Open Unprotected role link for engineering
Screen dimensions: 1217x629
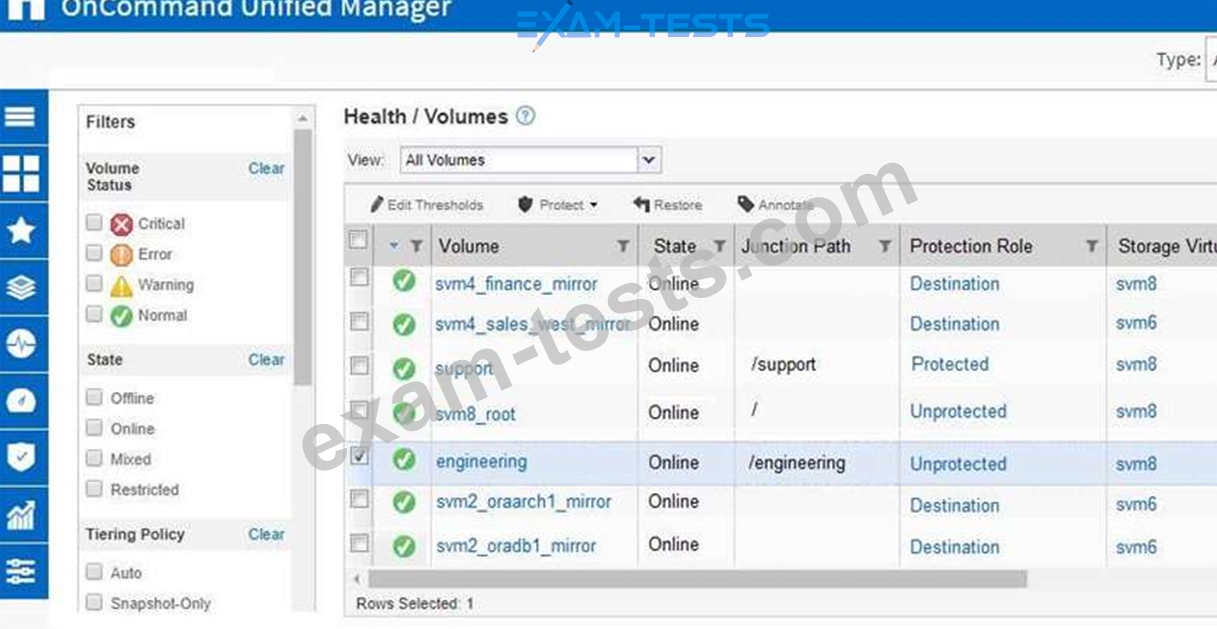958,464
